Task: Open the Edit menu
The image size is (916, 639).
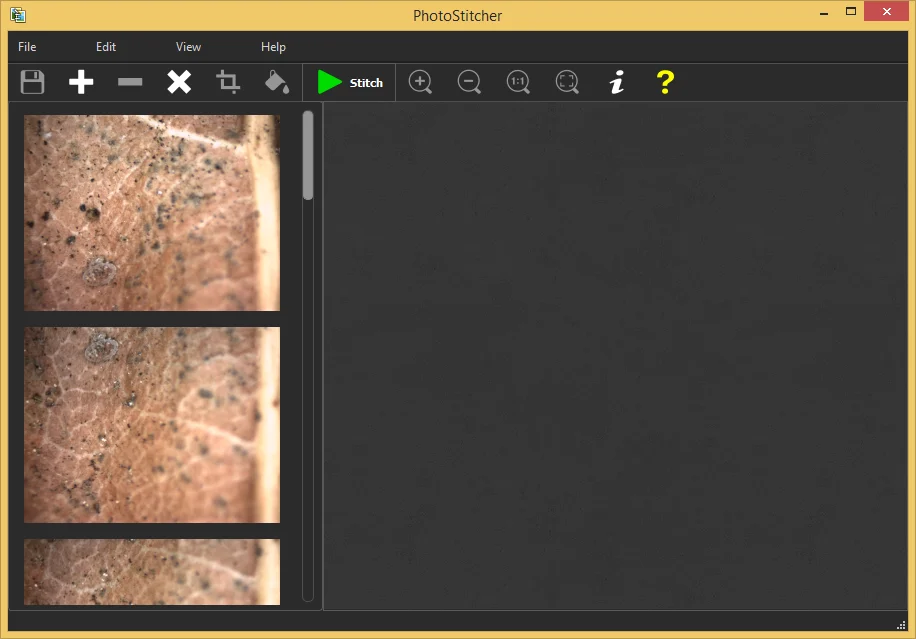Action: (106, 47)
